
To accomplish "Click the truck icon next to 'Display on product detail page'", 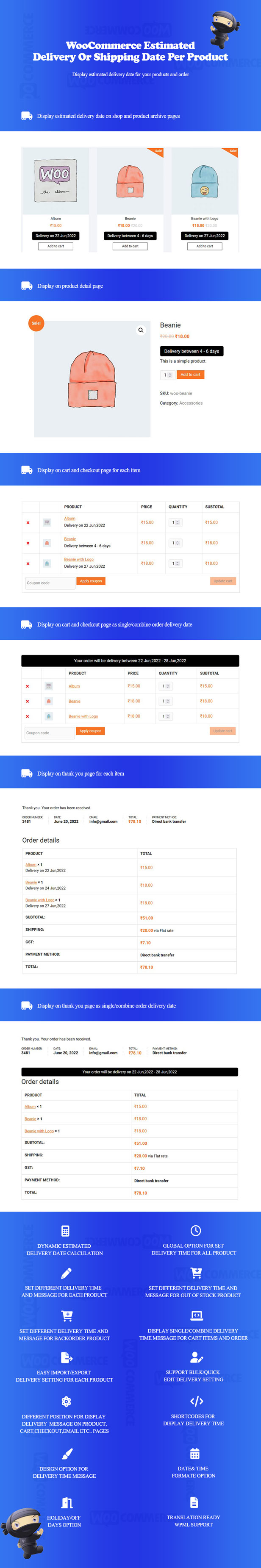I will [27, 286].
